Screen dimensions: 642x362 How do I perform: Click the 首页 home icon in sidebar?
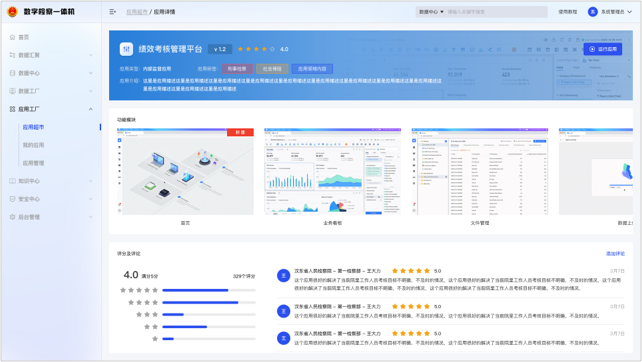pyautogui.click(x=12, y=37)
